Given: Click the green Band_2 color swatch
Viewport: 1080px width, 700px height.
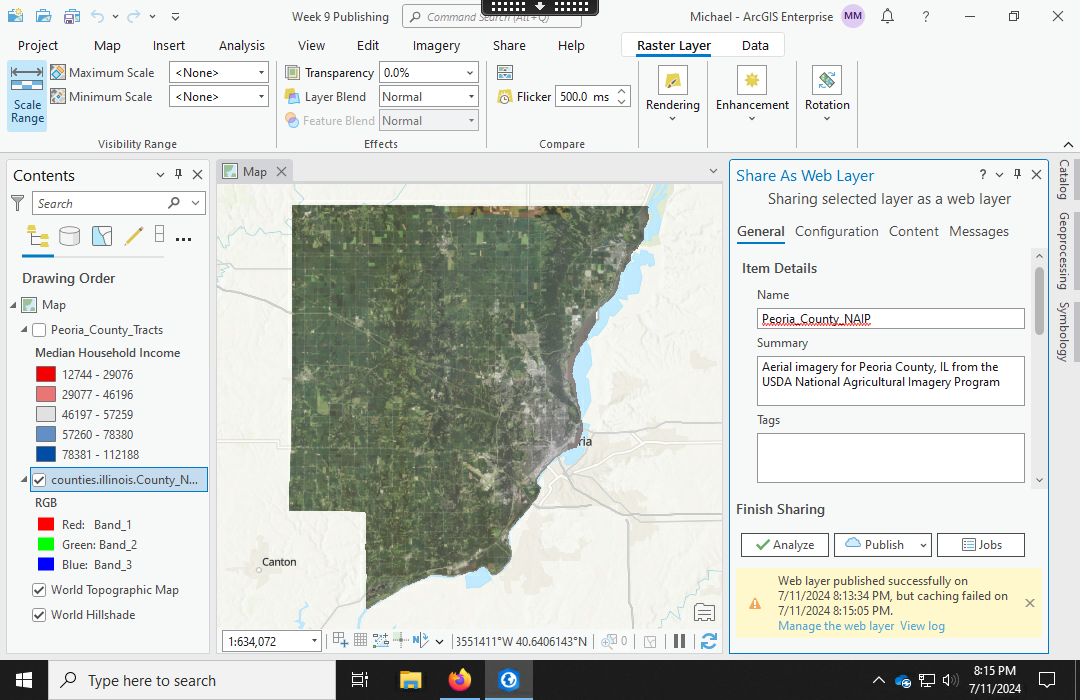Looking at the screenshot, I should [x=45, y=544].
